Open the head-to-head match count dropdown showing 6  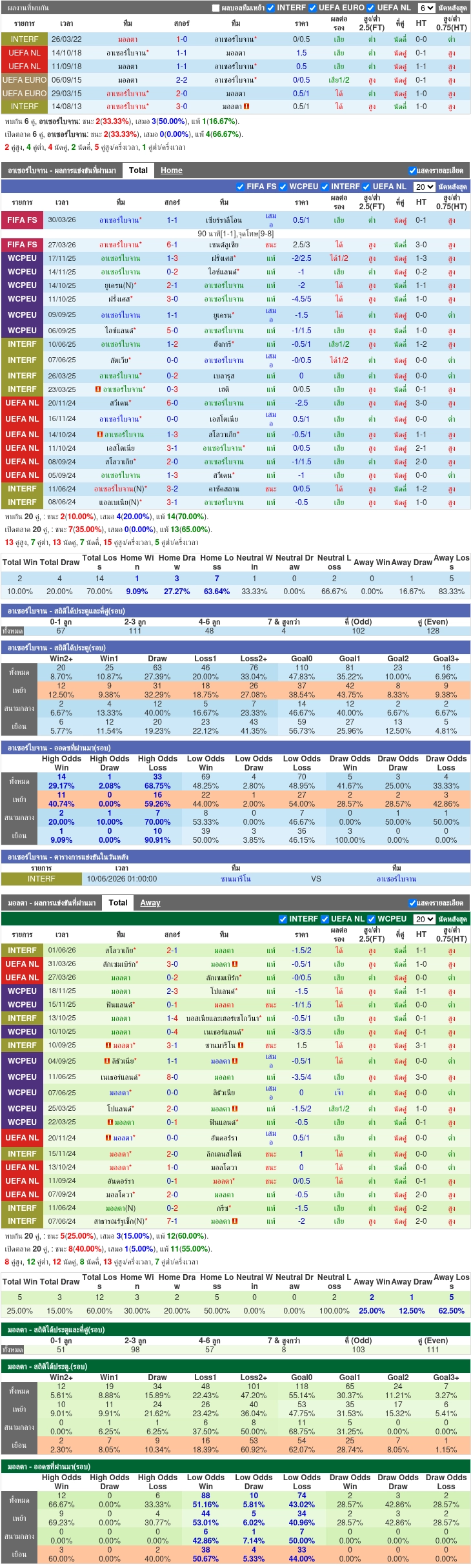pyautogui.click(x=426, y=8)
